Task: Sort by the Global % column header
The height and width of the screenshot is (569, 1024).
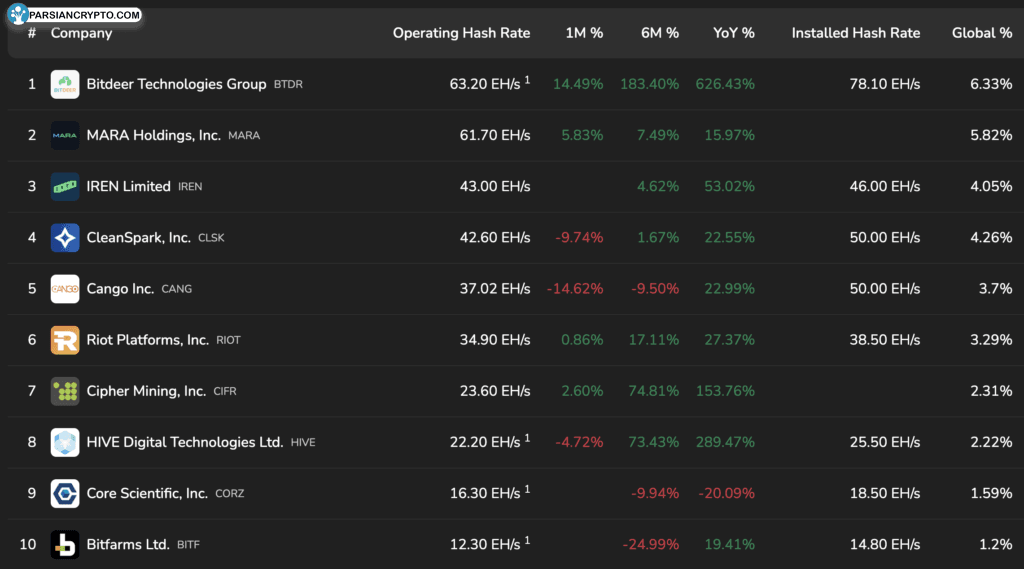Action: click(x=982, y=33)
